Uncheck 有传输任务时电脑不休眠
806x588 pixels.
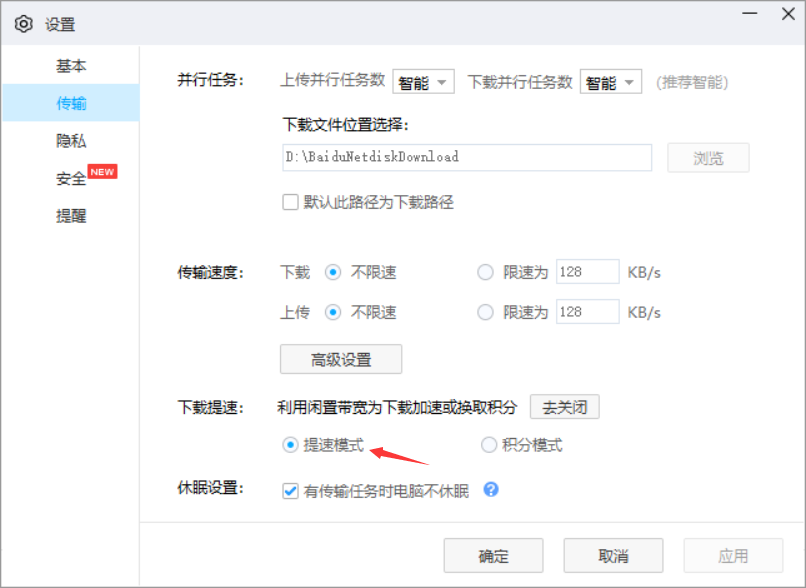[x=290, y=490]
